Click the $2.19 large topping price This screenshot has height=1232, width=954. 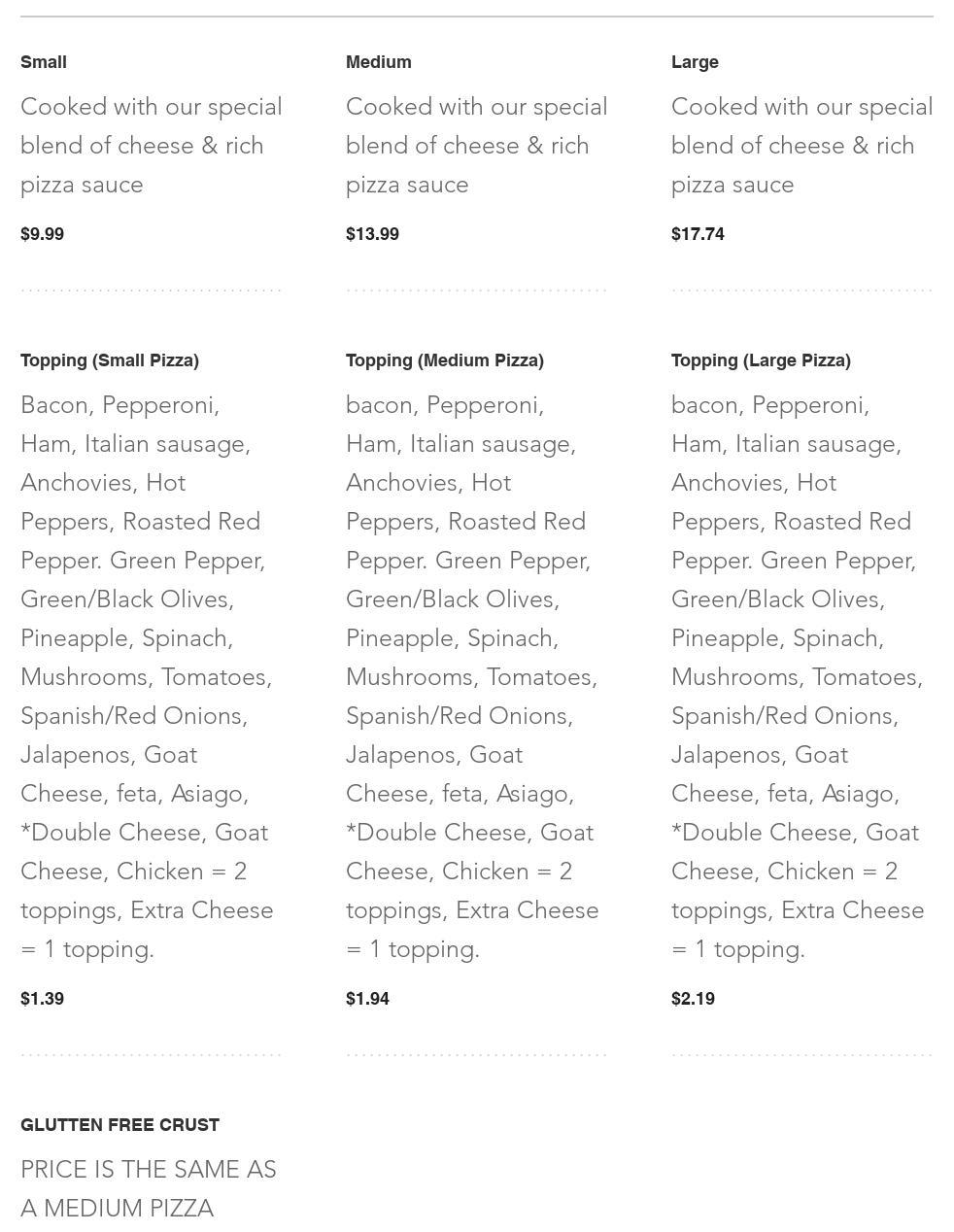pyautogui.click(x=693, y=999)
